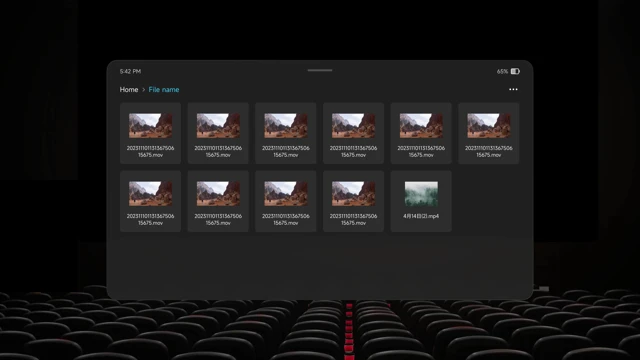Open last .mov video in top row
Screen dimensions: 640x360
[489, 133]
